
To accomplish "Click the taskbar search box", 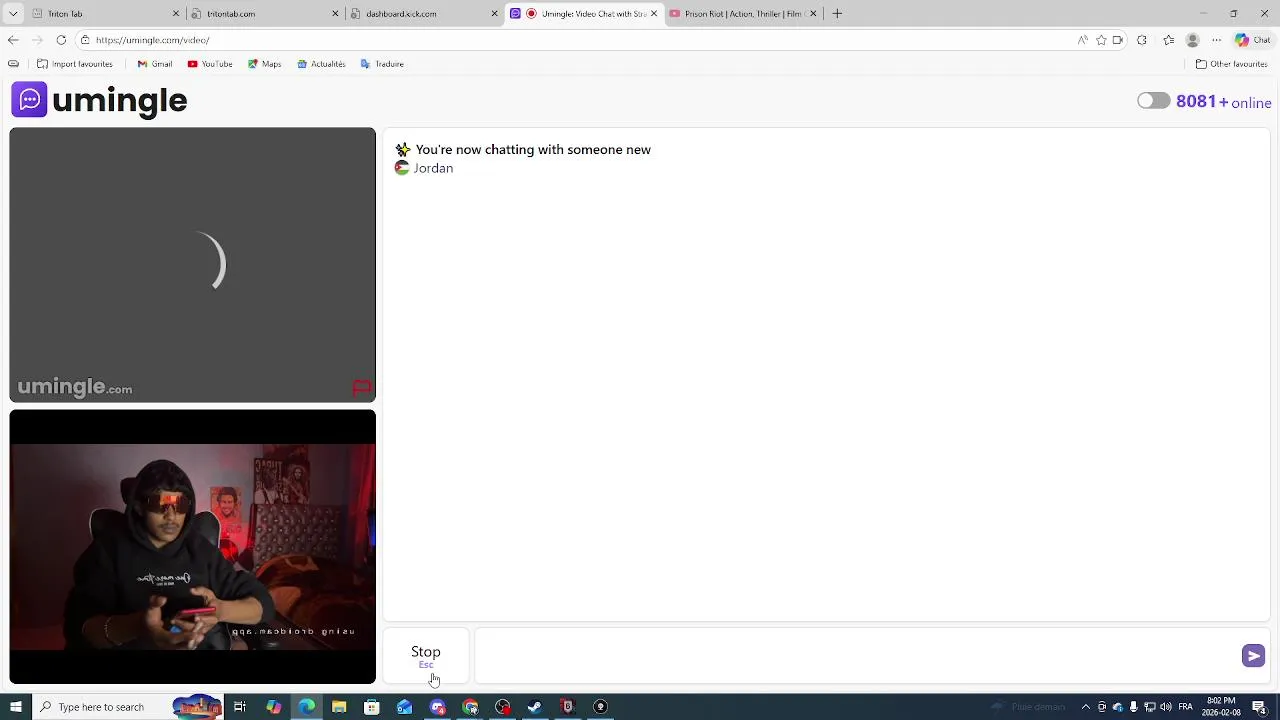I will tap(128, 707).
